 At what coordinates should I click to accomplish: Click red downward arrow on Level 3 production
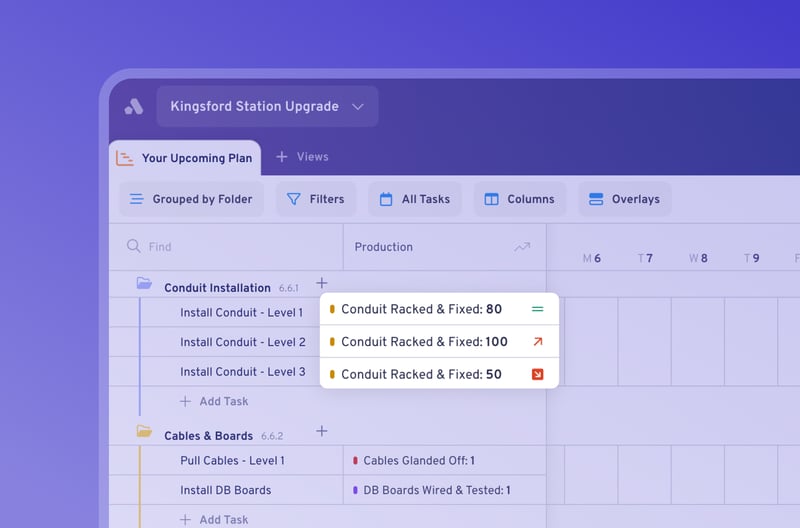tap(537, 374)
